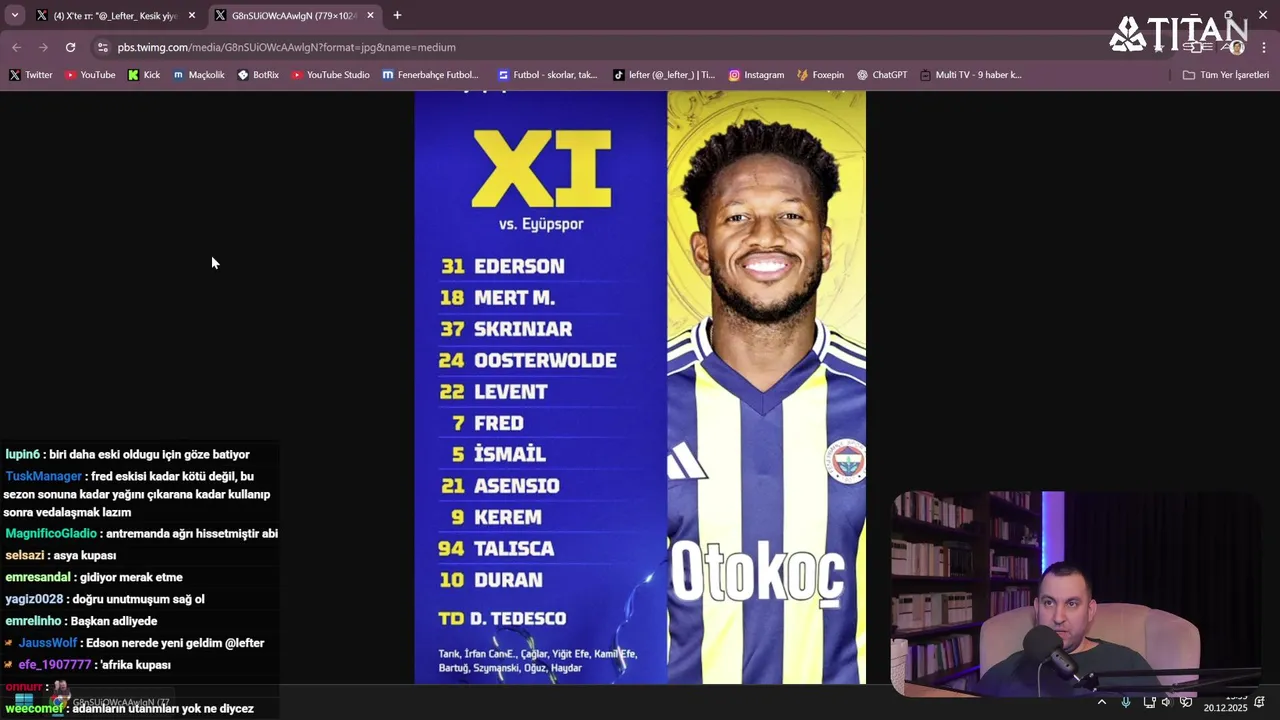Click the weecomef chat username
The image size is (1280, 720).
click(34, 708)
